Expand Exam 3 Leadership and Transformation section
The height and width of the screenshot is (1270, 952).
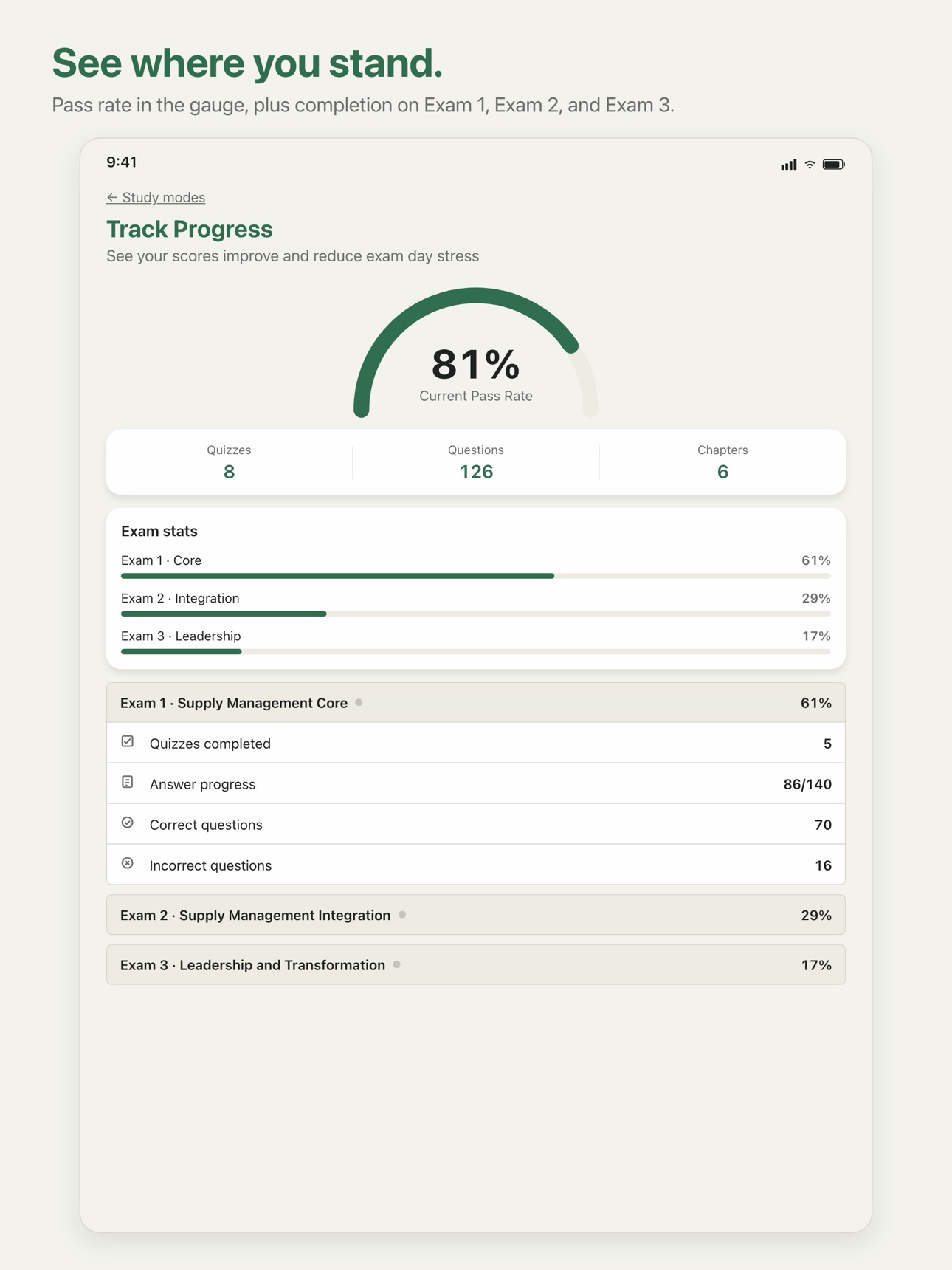coord(476,964)
